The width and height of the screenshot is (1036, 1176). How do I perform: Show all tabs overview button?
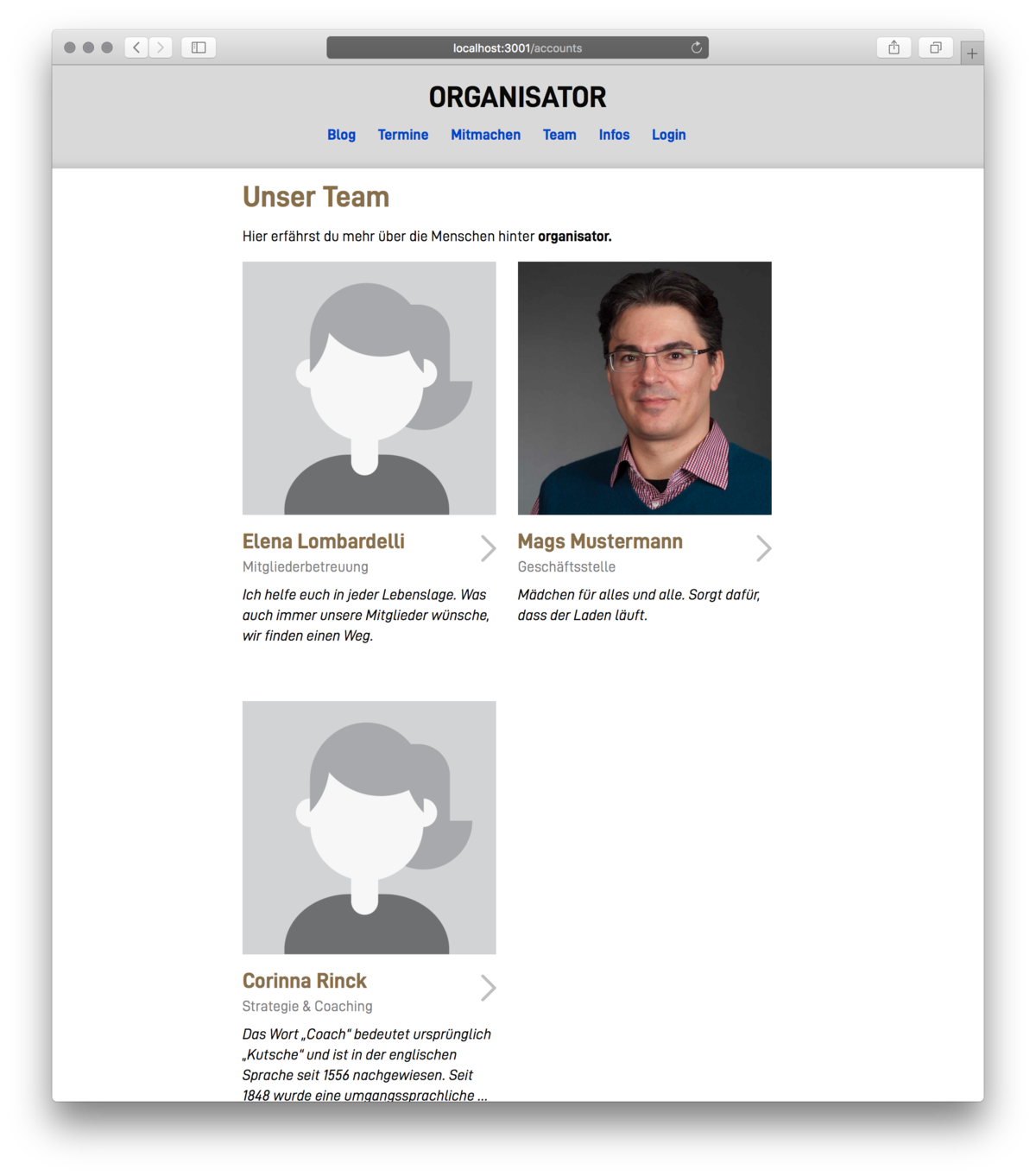(935, 47)
